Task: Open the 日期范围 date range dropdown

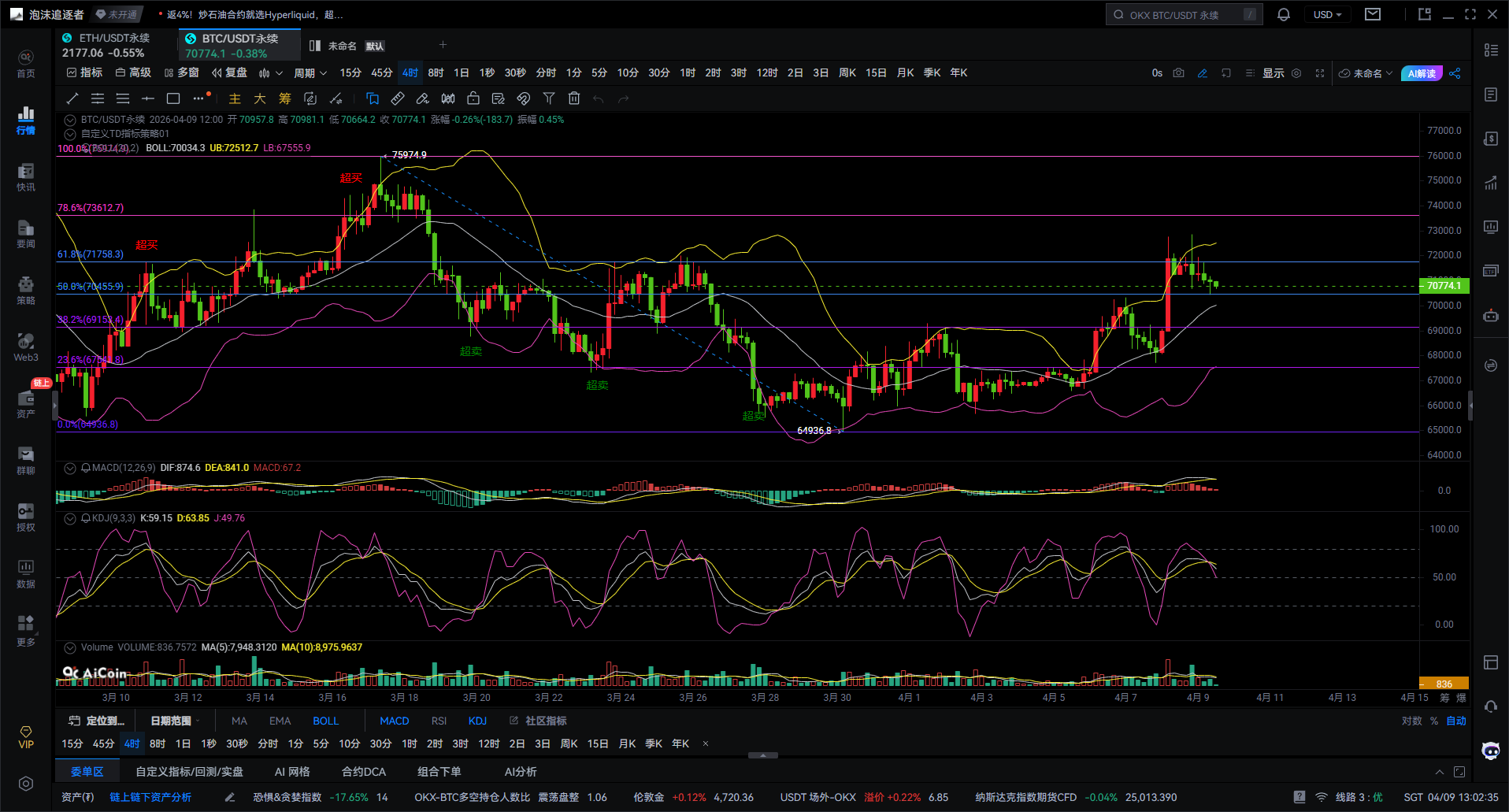Action: (x=175, y=721)
